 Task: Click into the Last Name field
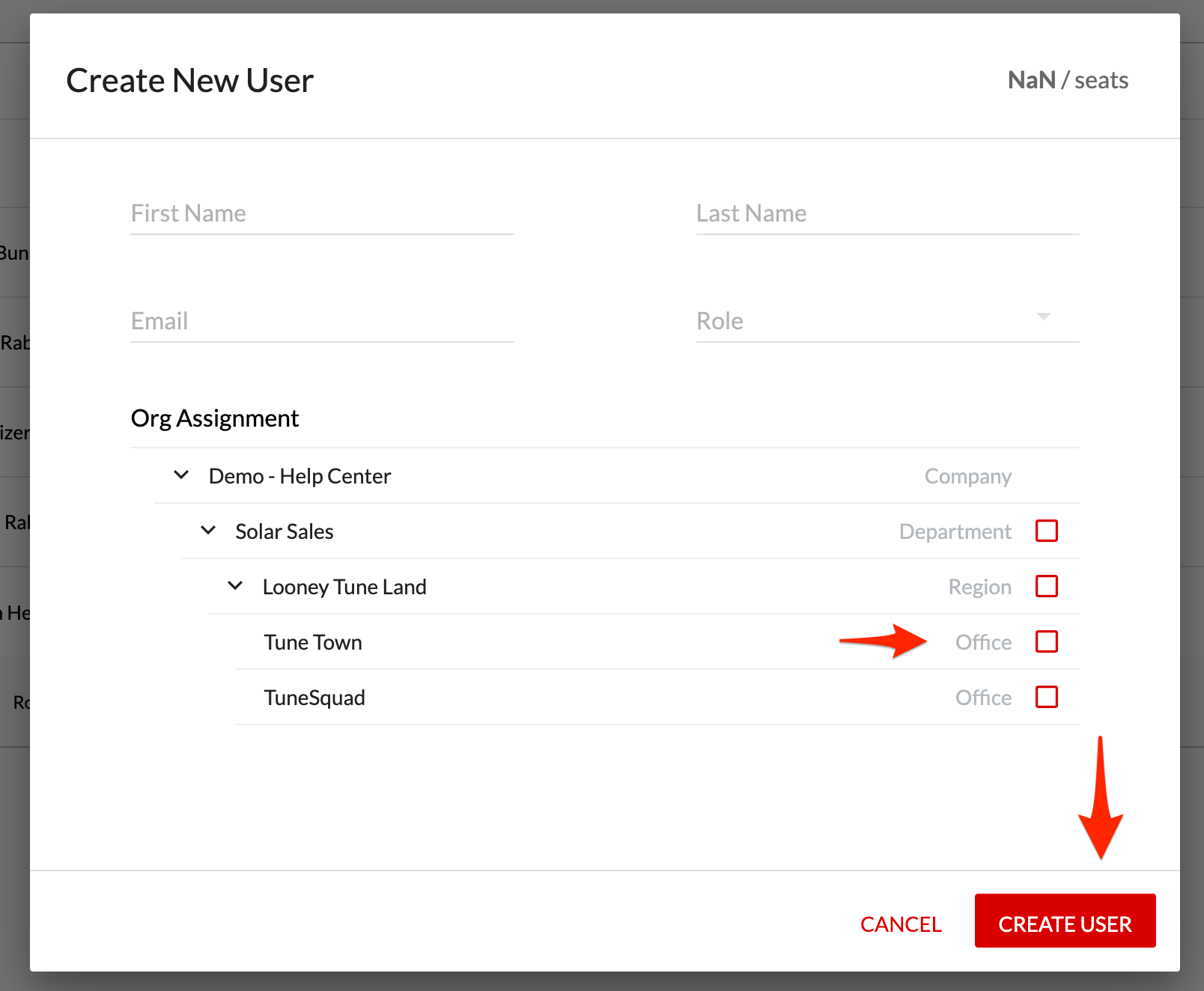click(887, 214)
